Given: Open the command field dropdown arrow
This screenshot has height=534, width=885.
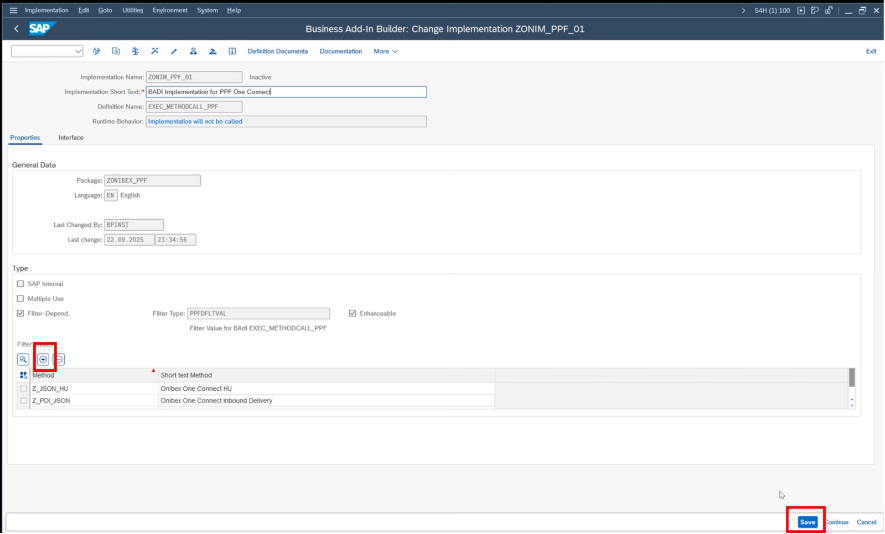Looking at the screenshot, I should [x=78, y=51].
